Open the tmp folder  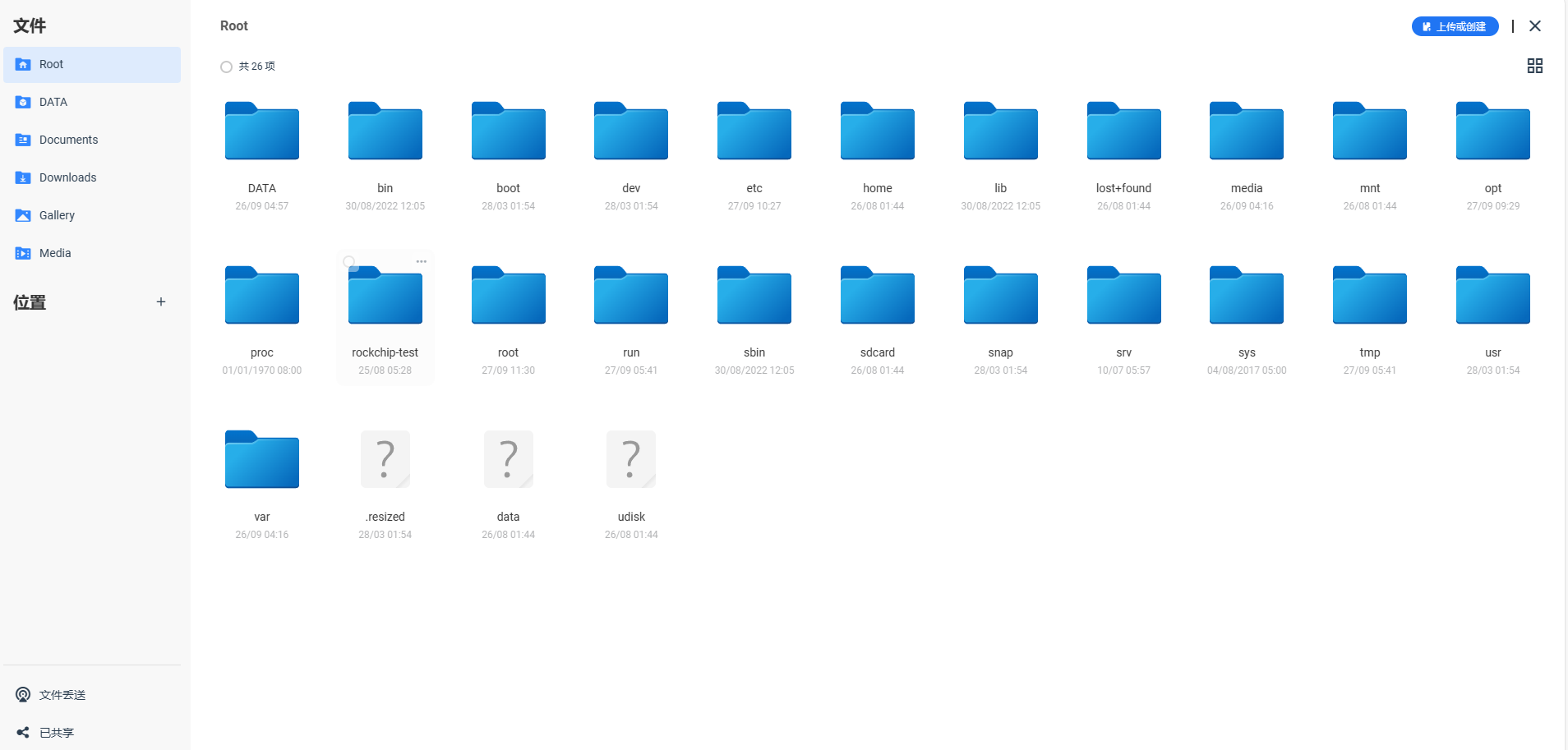pyautogui.click(x=1370, y=295)
